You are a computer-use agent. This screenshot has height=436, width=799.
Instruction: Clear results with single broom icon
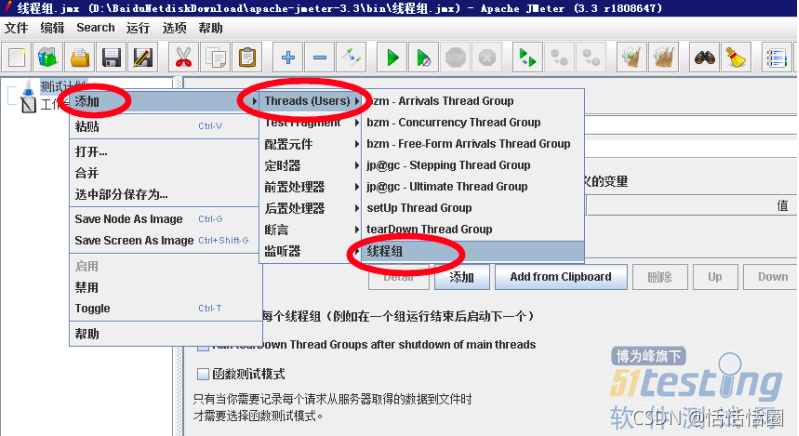tap(632, 58)
